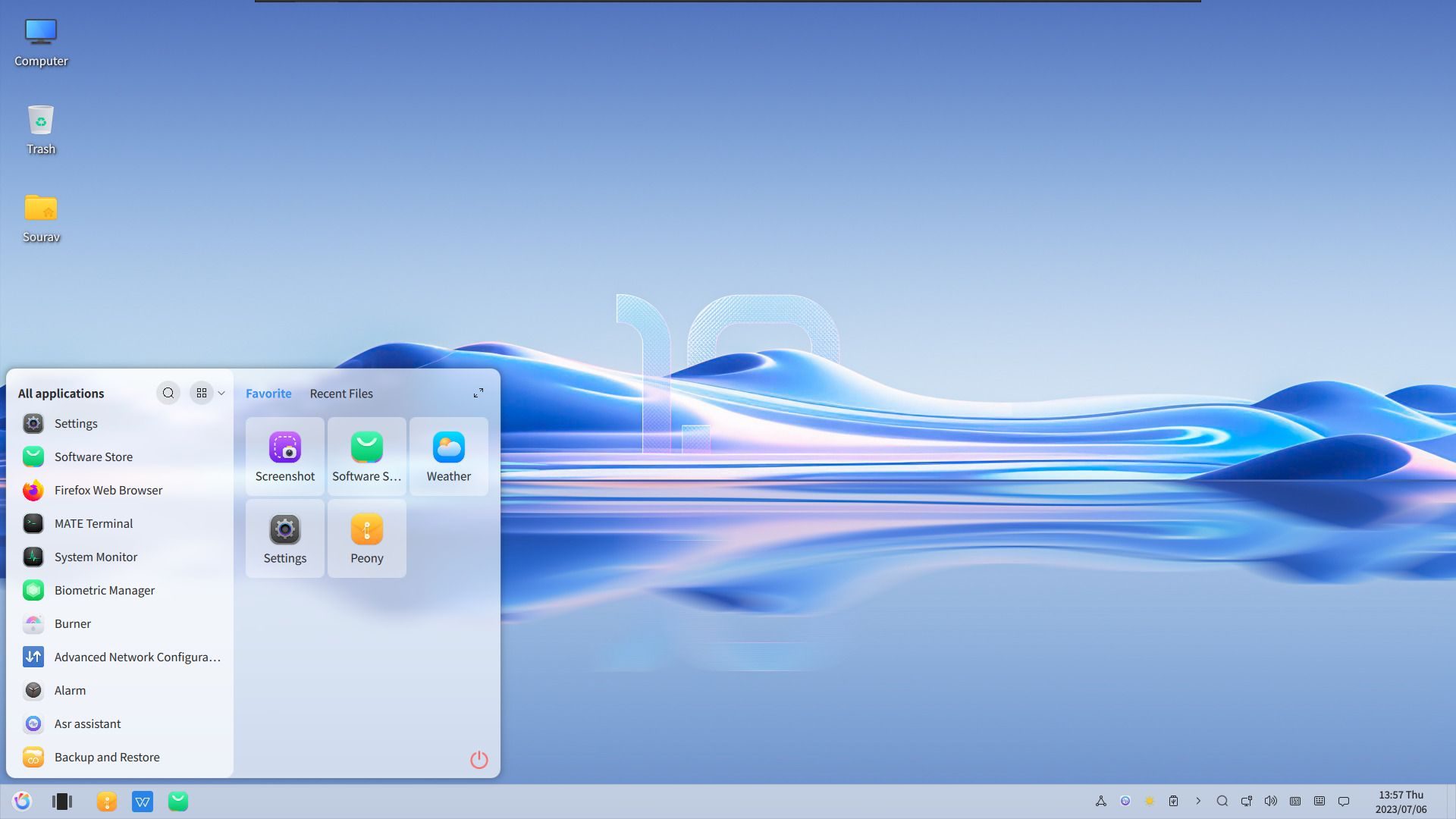
Task: Click the power button to shut down
Action: [479, 760]
